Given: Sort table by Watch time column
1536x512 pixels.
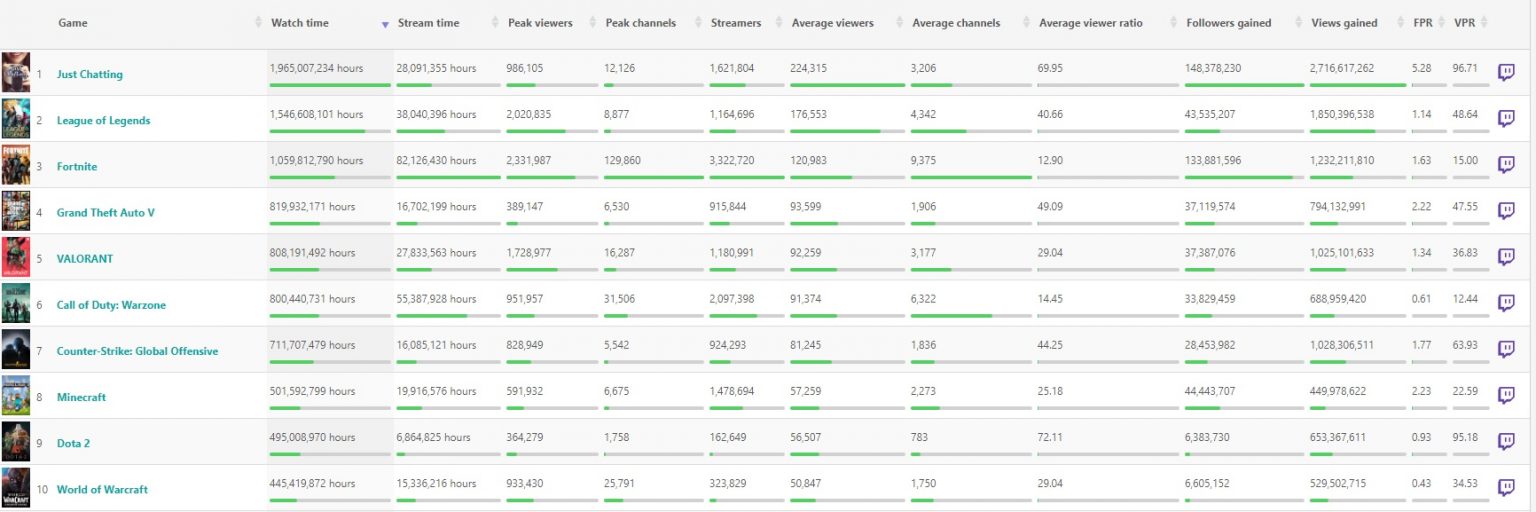Looking at the screenshot, I should 300,23.
